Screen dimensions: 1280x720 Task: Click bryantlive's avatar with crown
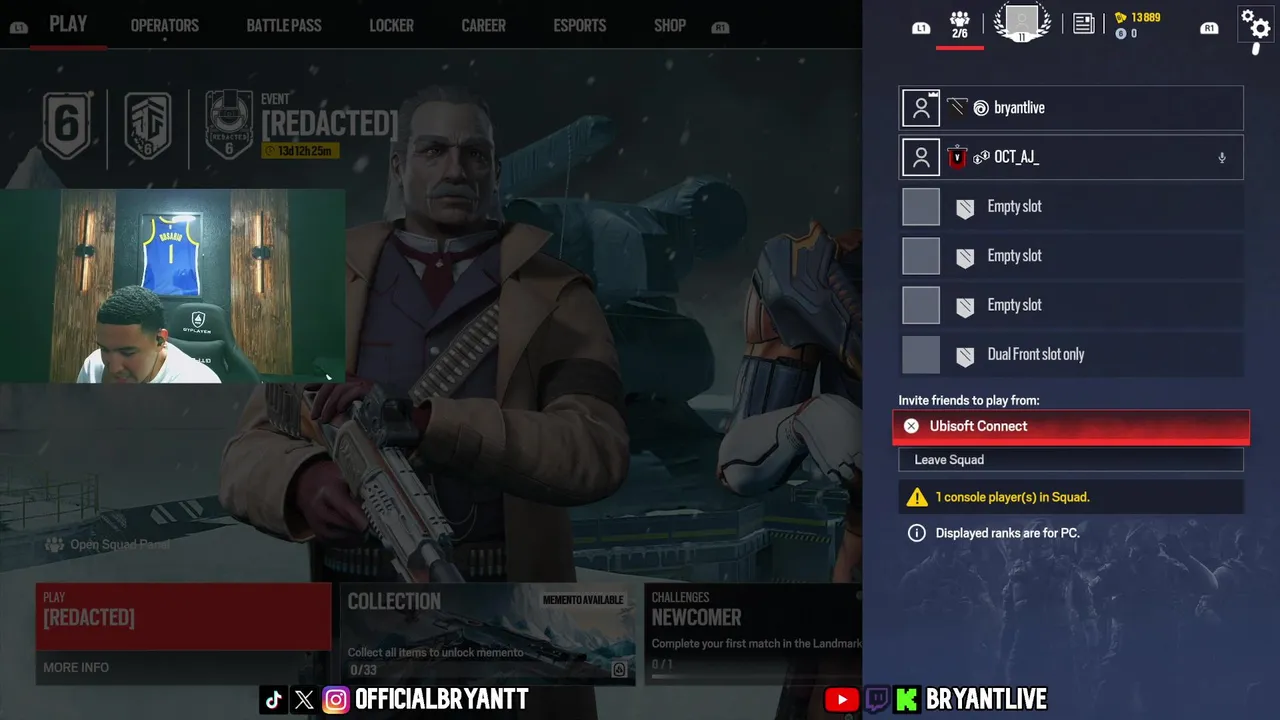tap(921, 108)
